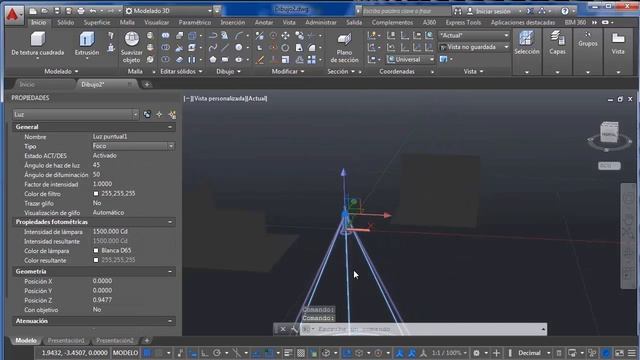640x360 pixels.
Task: Click the Move tool in Modificar panel
Action: (x=285, y=36)
